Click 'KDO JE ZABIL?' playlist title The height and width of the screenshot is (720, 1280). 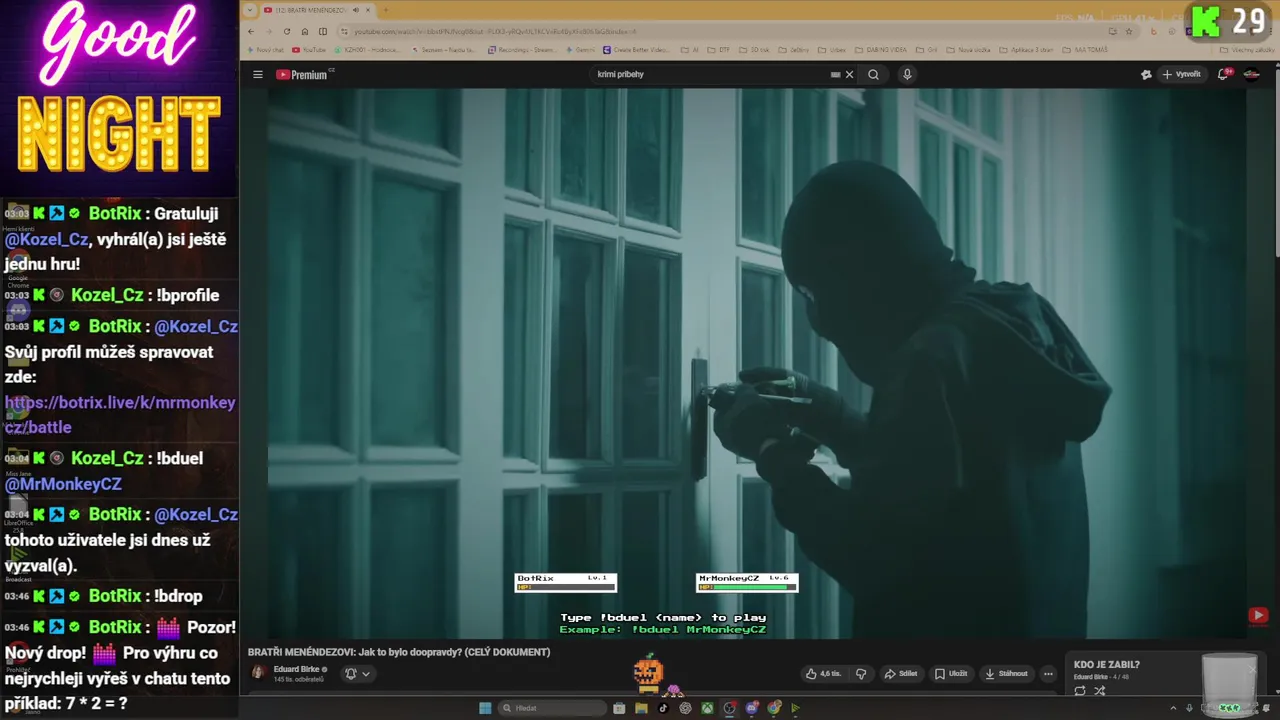[x=1106, y=664]
